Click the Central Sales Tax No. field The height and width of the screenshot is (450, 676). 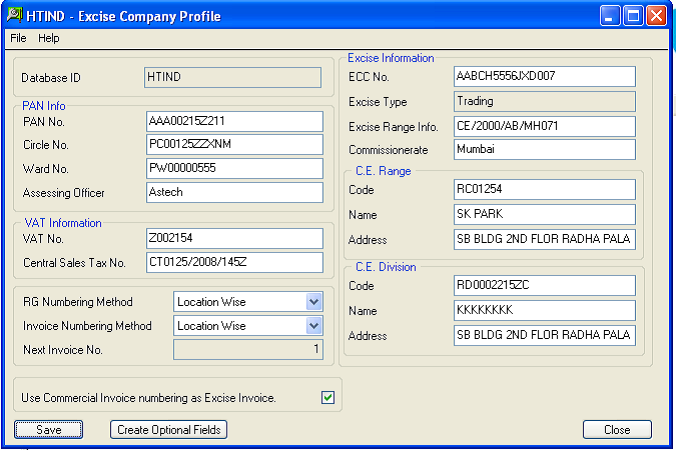point(235,262)
